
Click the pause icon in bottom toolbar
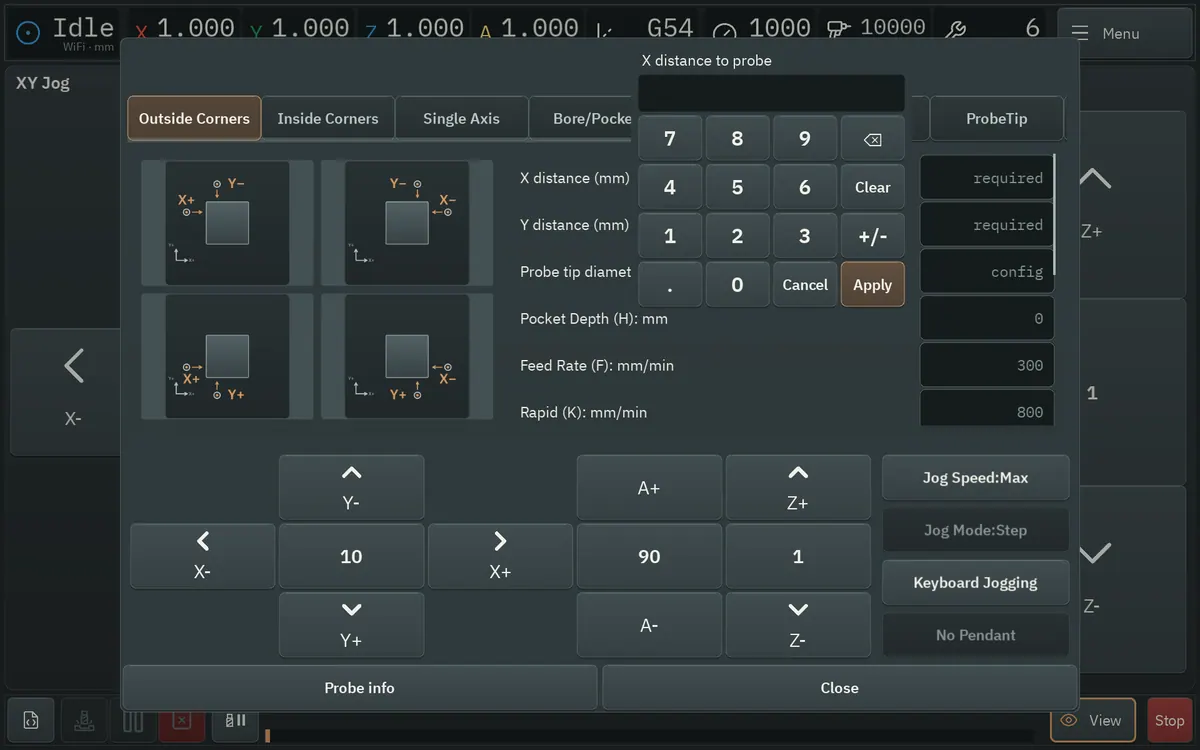133,720
